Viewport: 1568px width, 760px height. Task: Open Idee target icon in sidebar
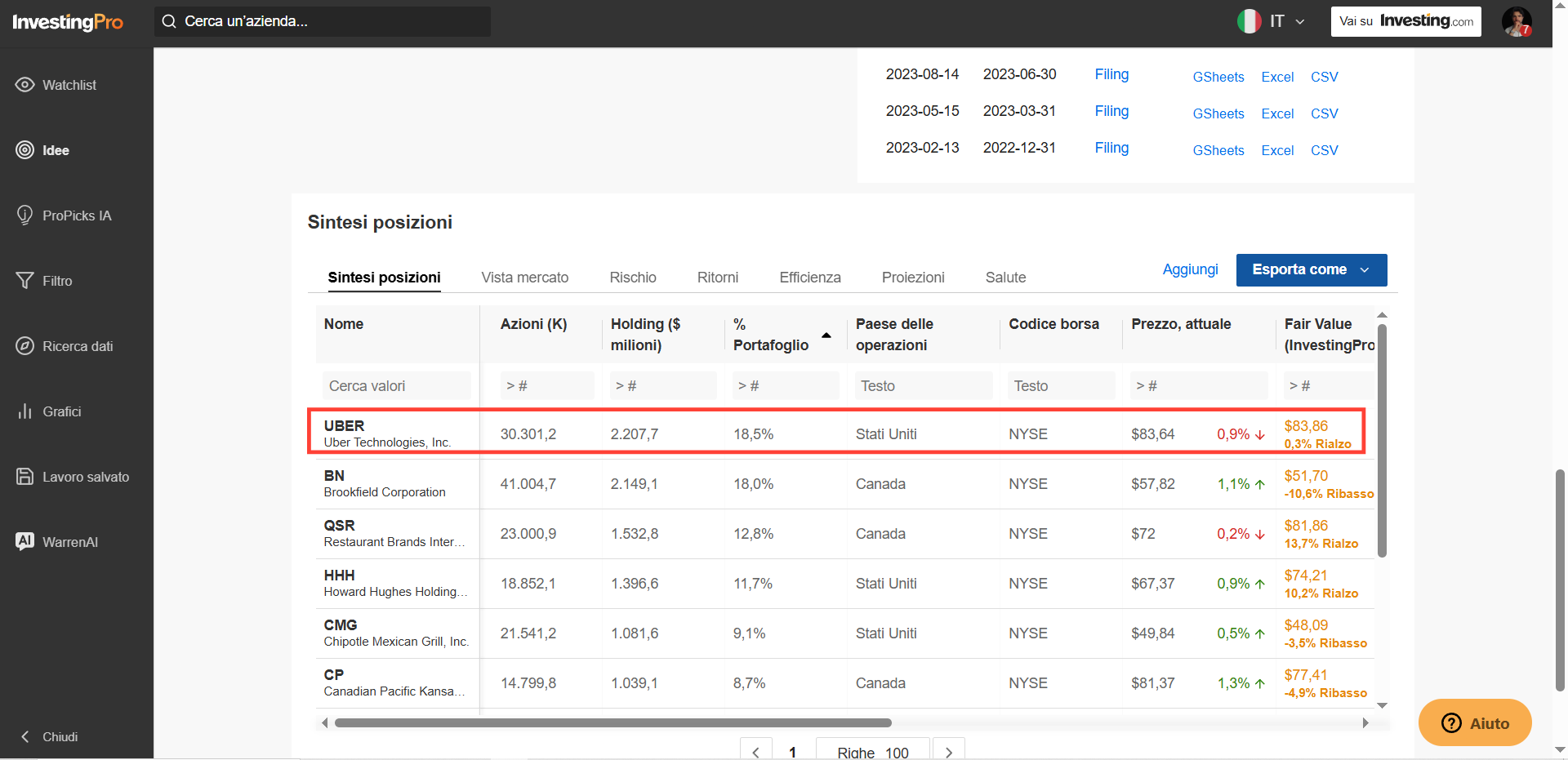tap(25, 150)
